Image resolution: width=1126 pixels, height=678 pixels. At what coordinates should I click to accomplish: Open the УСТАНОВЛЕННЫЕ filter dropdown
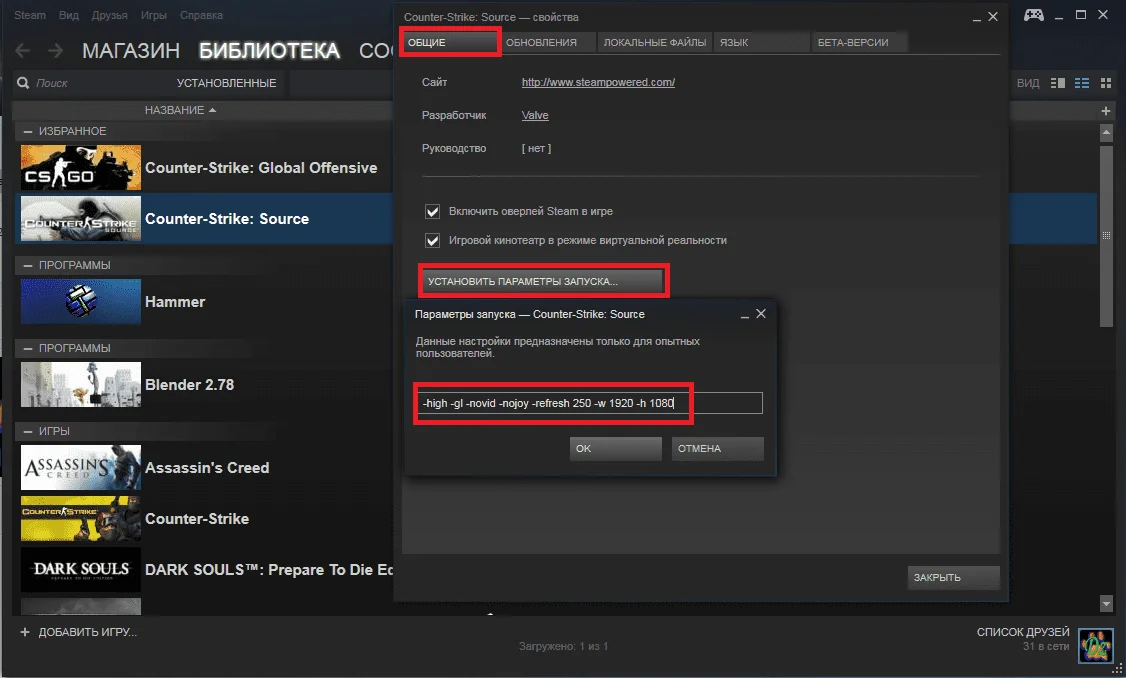(x=226, y=83)
